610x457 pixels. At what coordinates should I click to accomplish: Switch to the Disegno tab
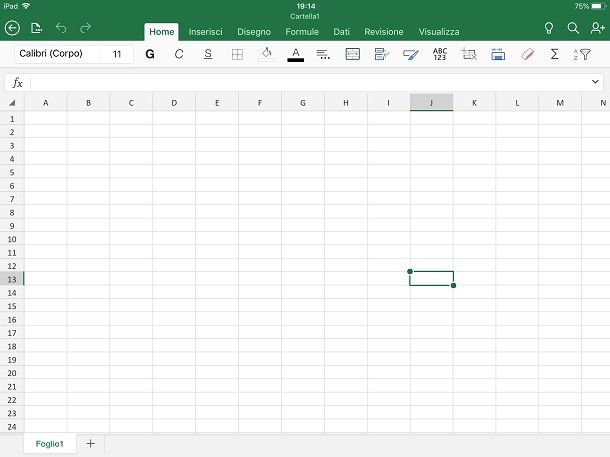tap(254, 32)
